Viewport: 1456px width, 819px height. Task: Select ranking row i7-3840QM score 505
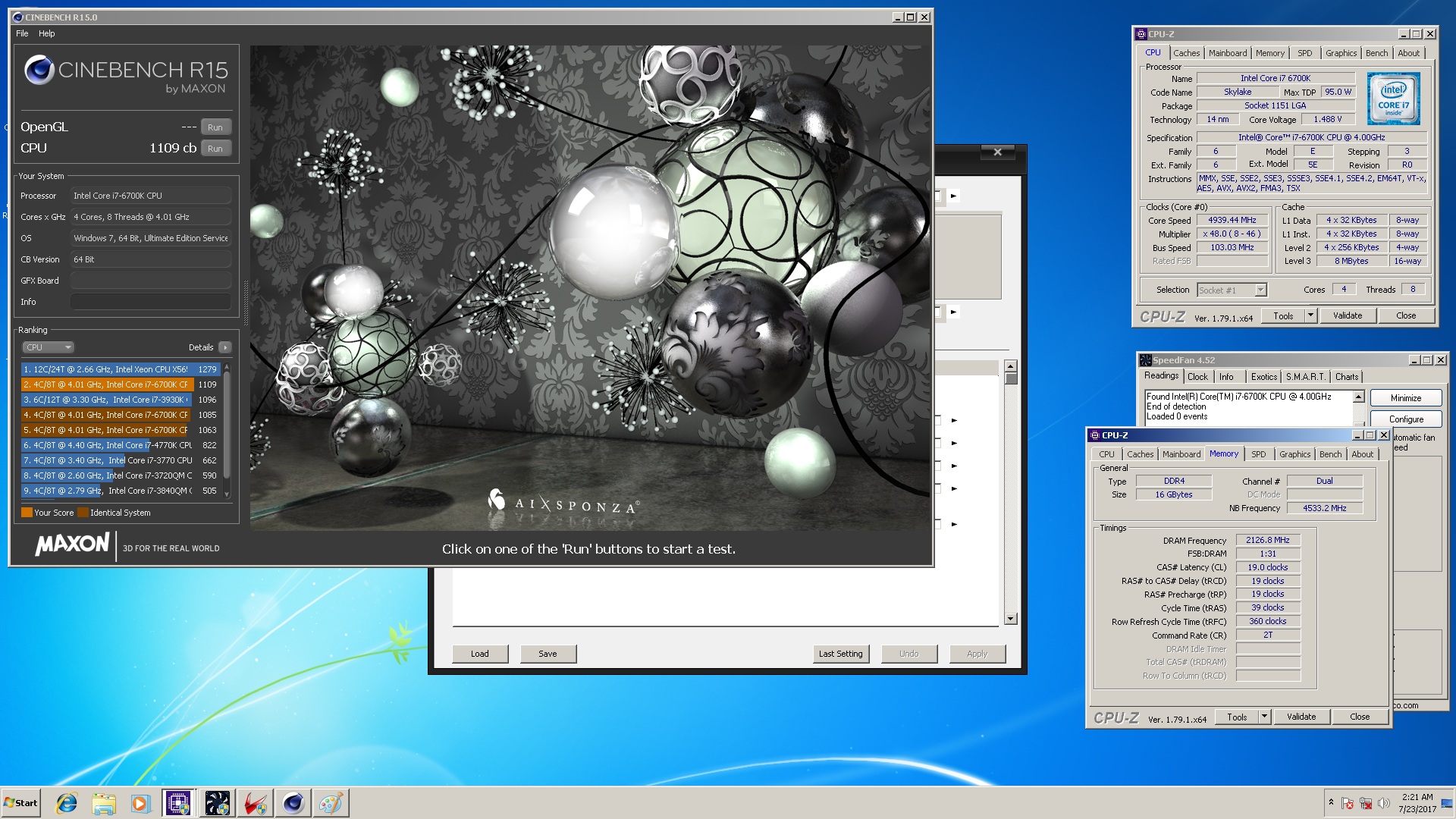coord(121,491)
